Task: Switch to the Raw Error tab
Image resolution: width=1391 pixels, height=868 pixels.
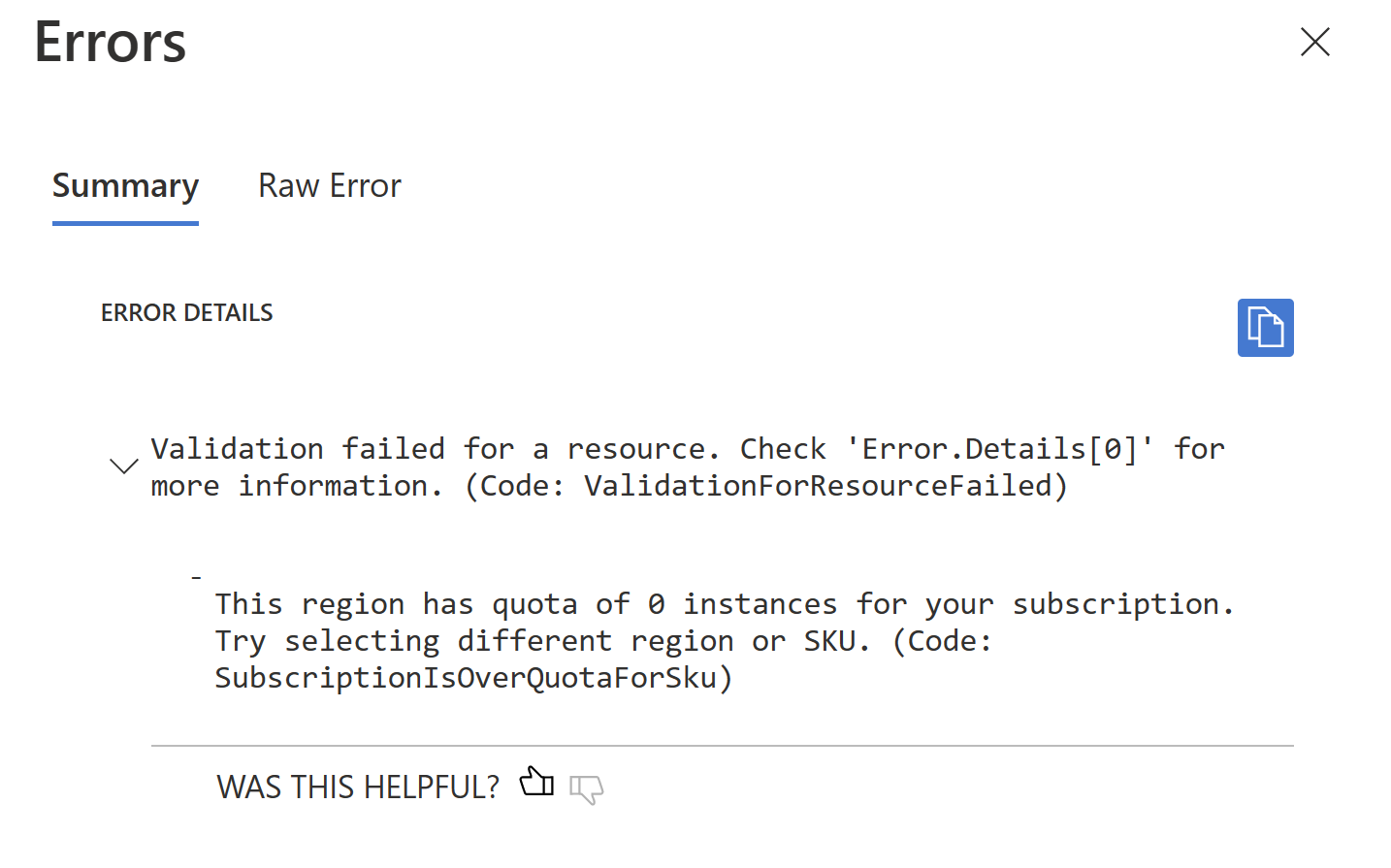Action: (x=329, y=185)
